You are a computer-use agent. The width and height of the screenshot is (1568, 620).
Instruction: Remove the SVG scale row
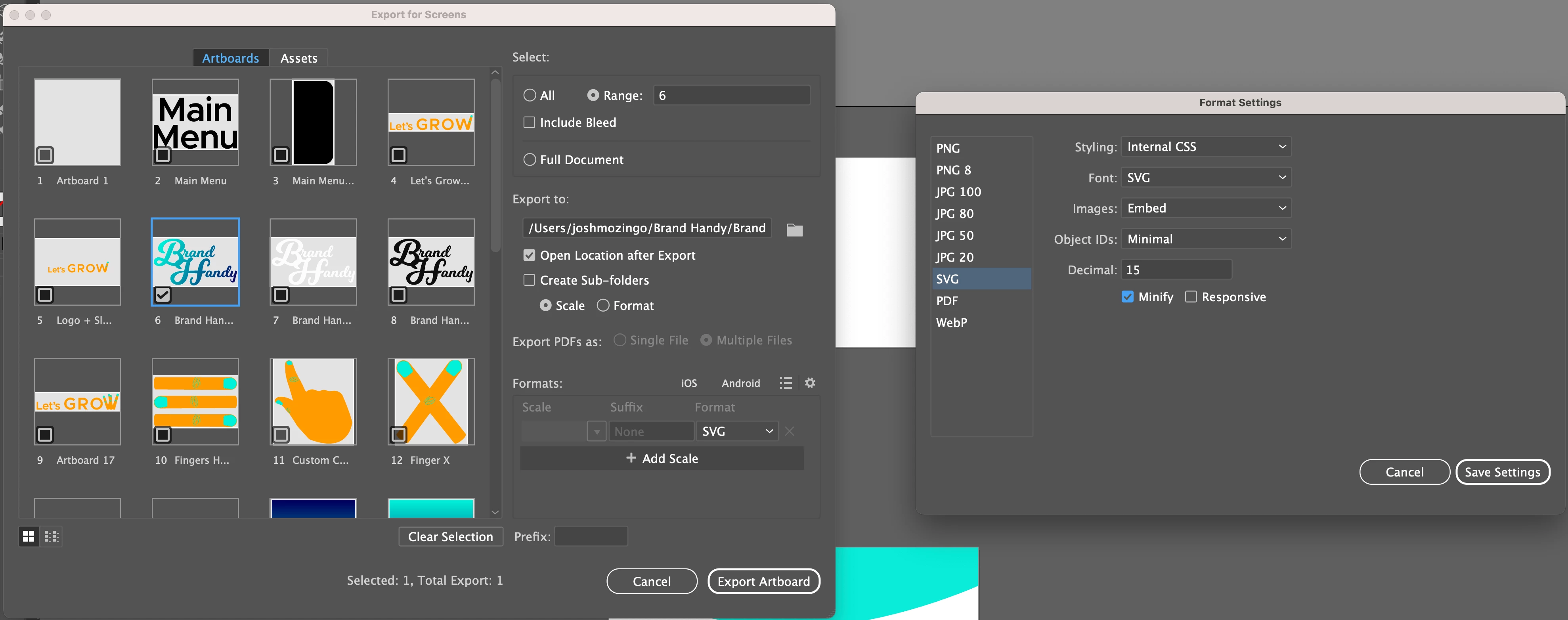point(790,431)
